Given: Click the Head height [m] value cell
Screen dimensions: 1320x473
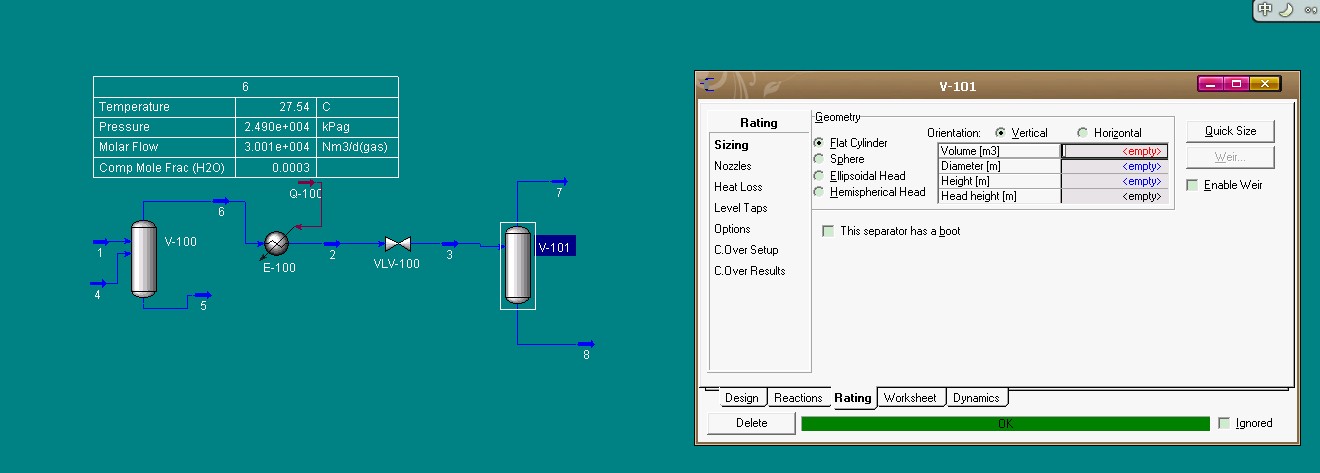Looking at the screenshot, I should [1114, 196].
